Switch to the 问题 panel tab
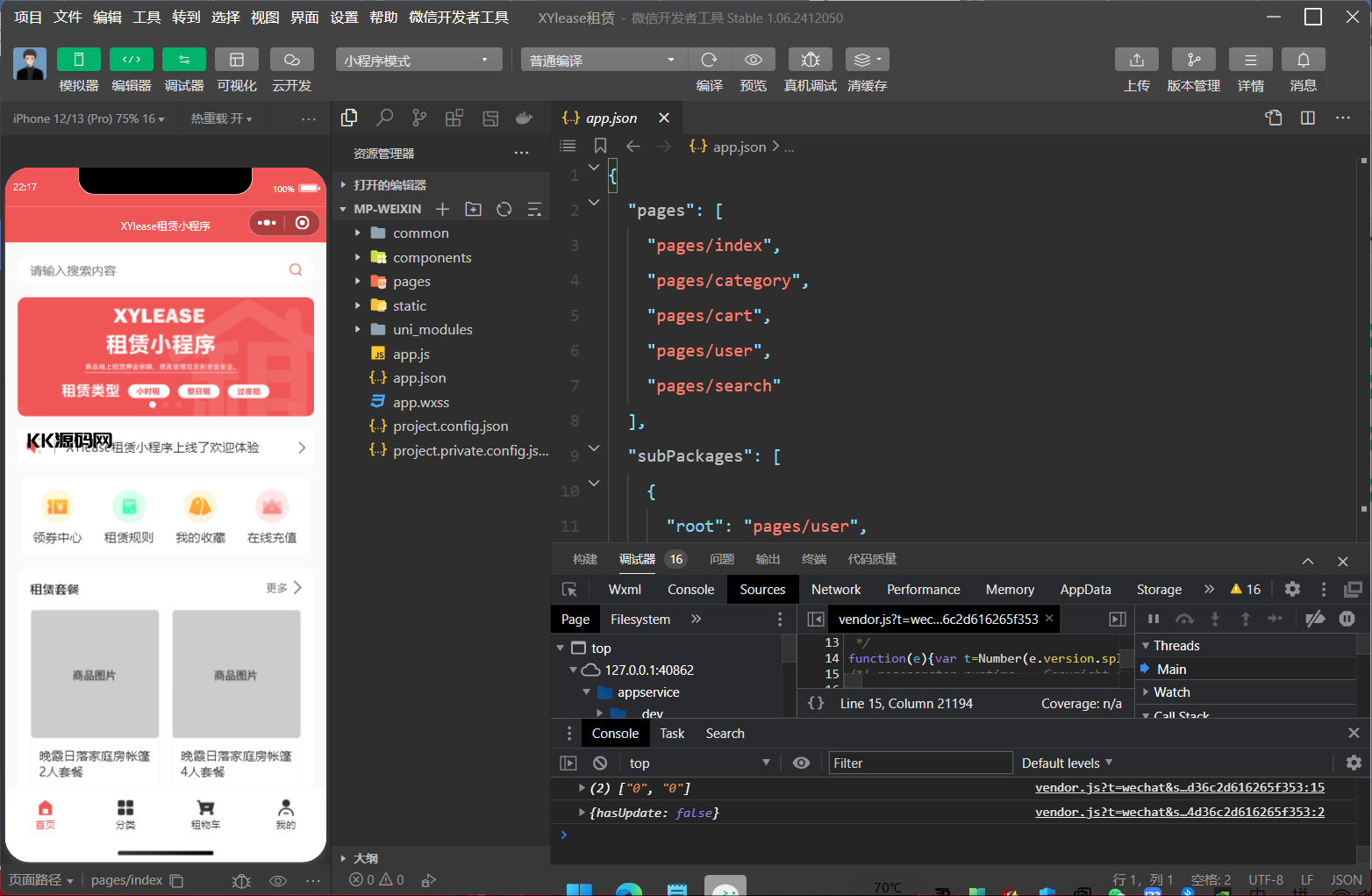 tap(722, 559)
